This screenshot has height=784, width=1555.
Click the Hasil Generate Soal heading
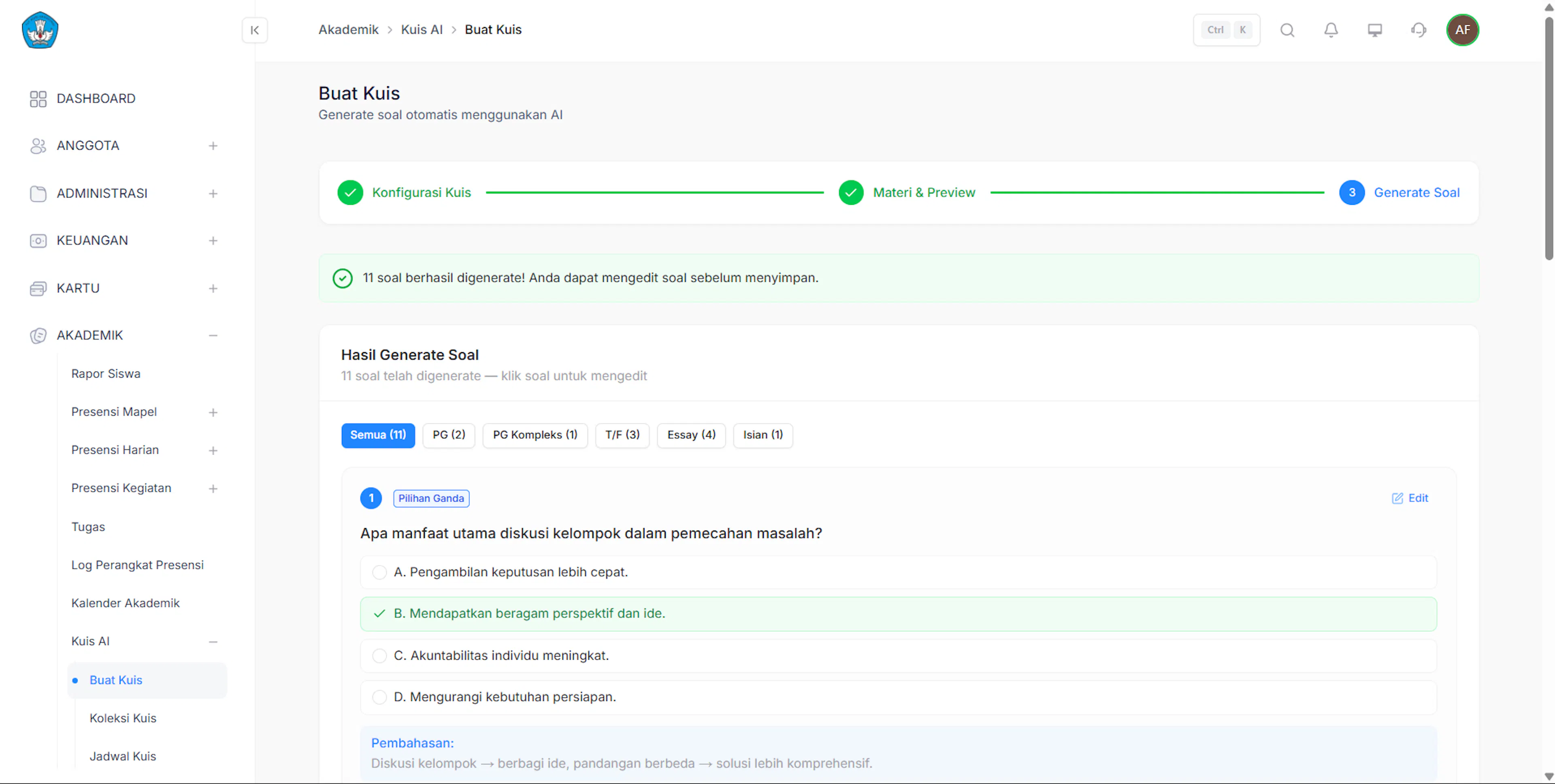(410, 355)
